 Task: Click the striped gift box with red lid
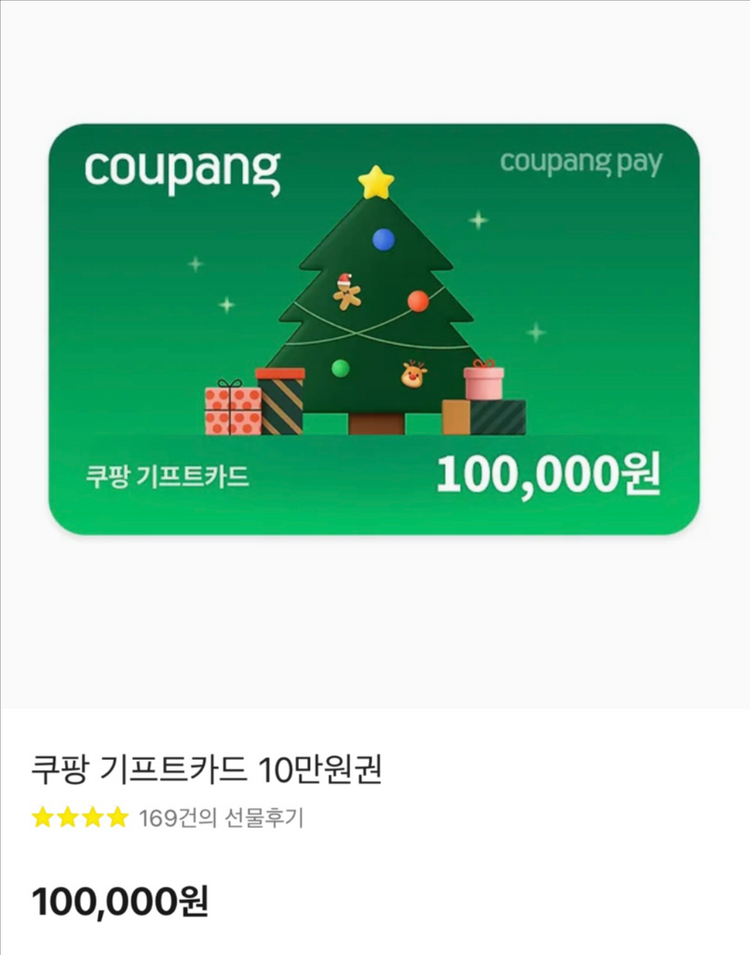[280, 401]
